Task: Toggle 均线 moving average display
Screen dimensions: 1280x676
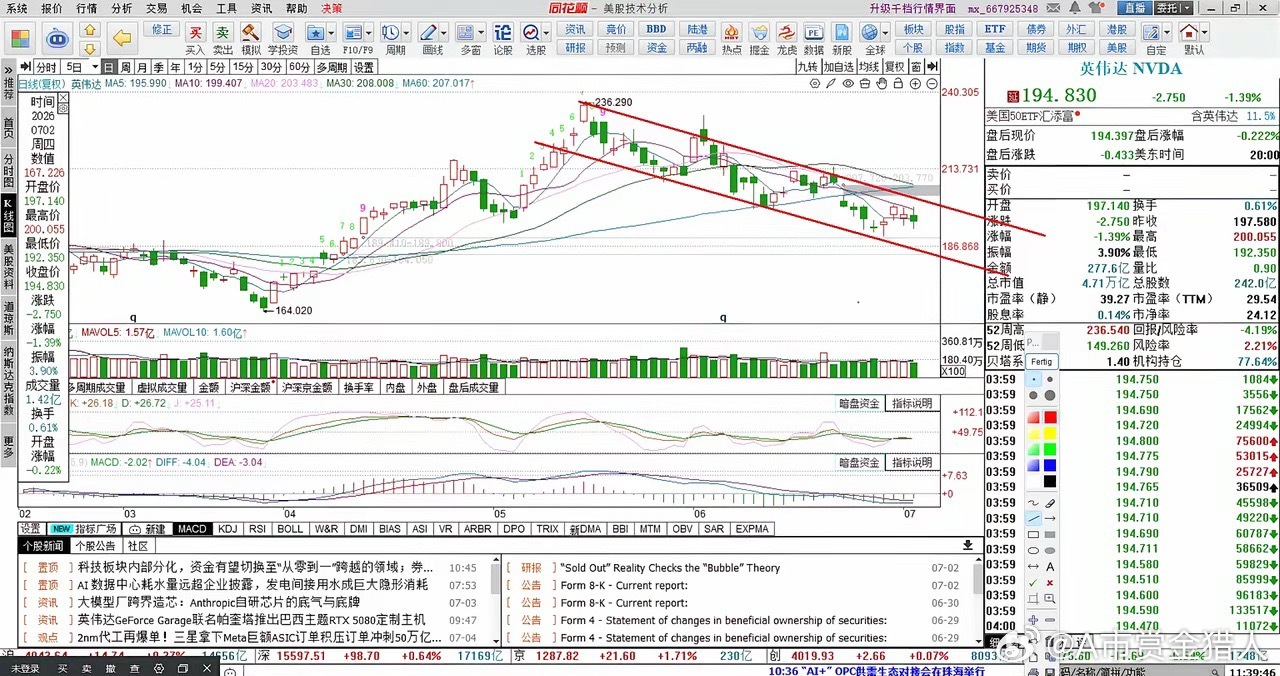Action: click(x=868, y=67)
